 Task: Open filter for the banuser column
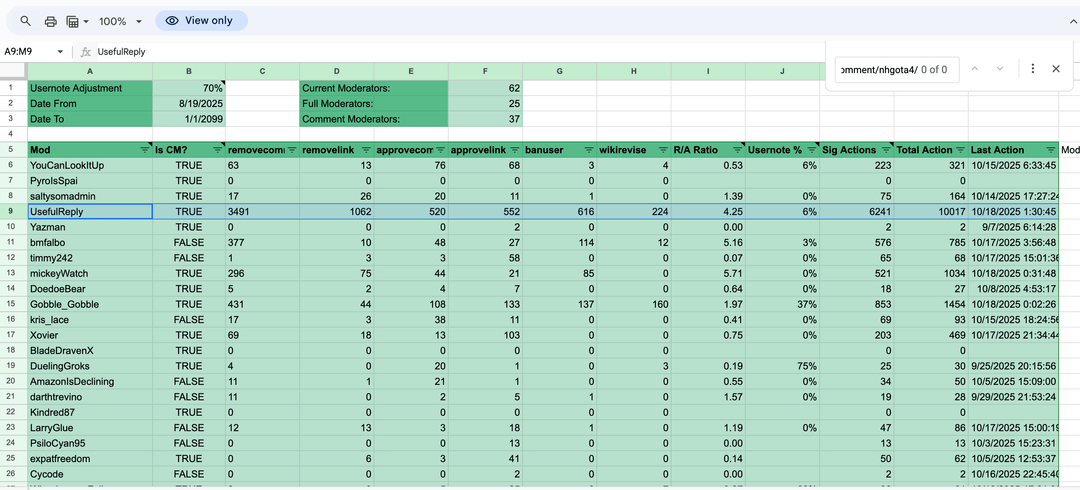588,150
